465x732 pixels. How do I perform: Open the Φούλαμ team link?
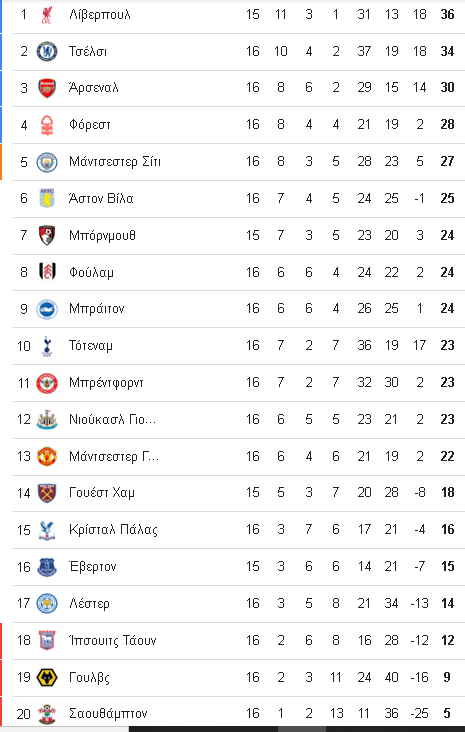click(x=91, y=272)
